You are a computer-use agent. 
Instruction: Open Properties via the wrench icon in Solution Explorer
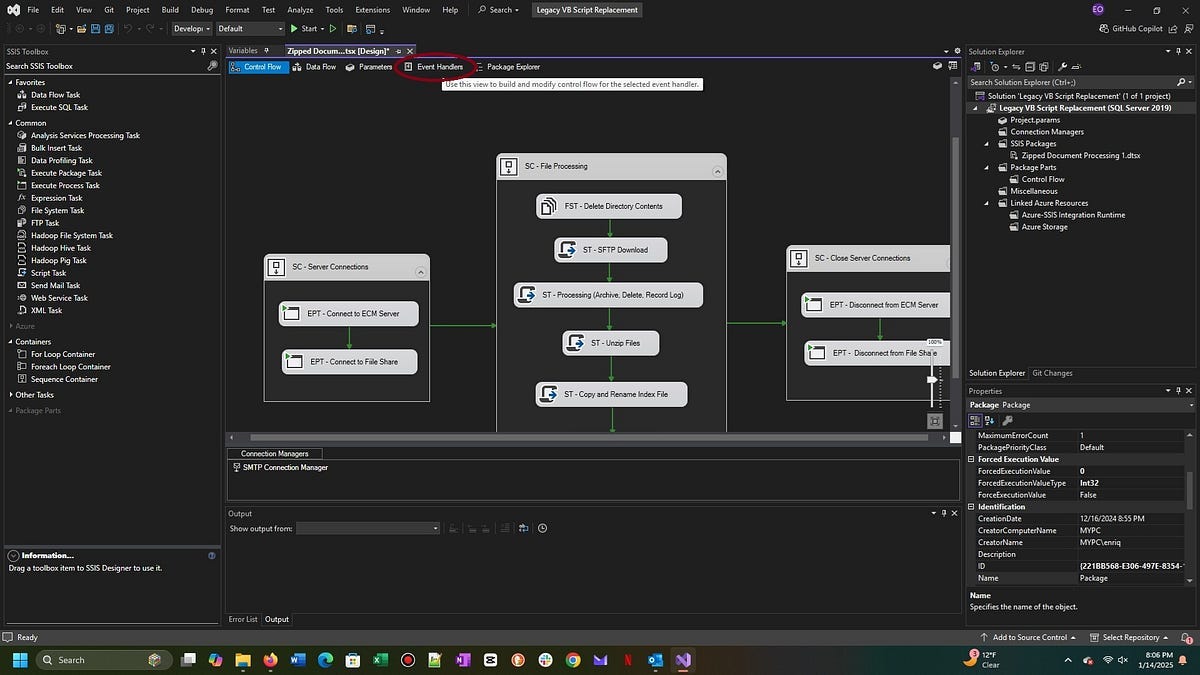(1063, 66)
